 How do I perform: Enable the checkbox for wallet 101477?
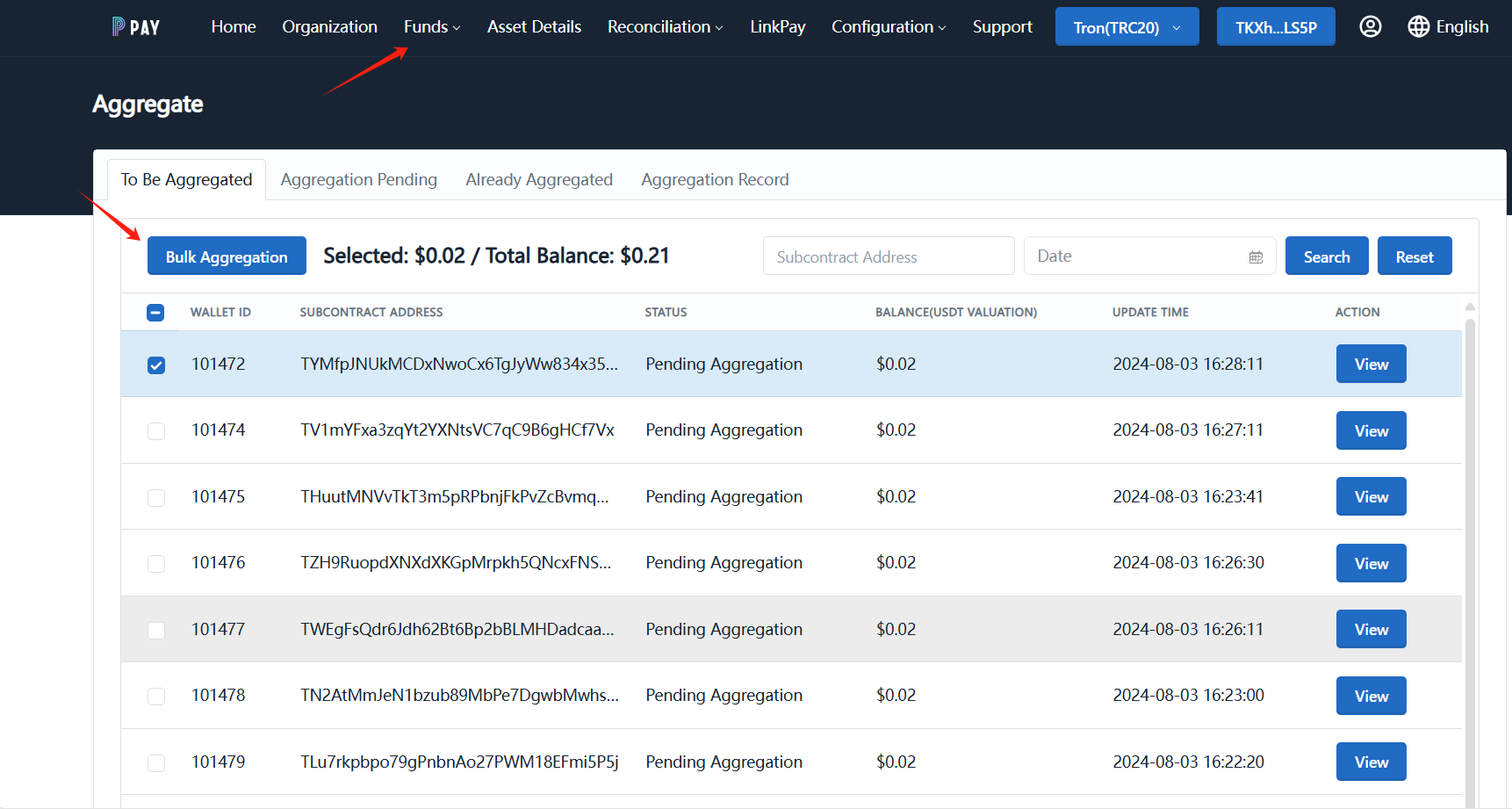coord(156,630)
